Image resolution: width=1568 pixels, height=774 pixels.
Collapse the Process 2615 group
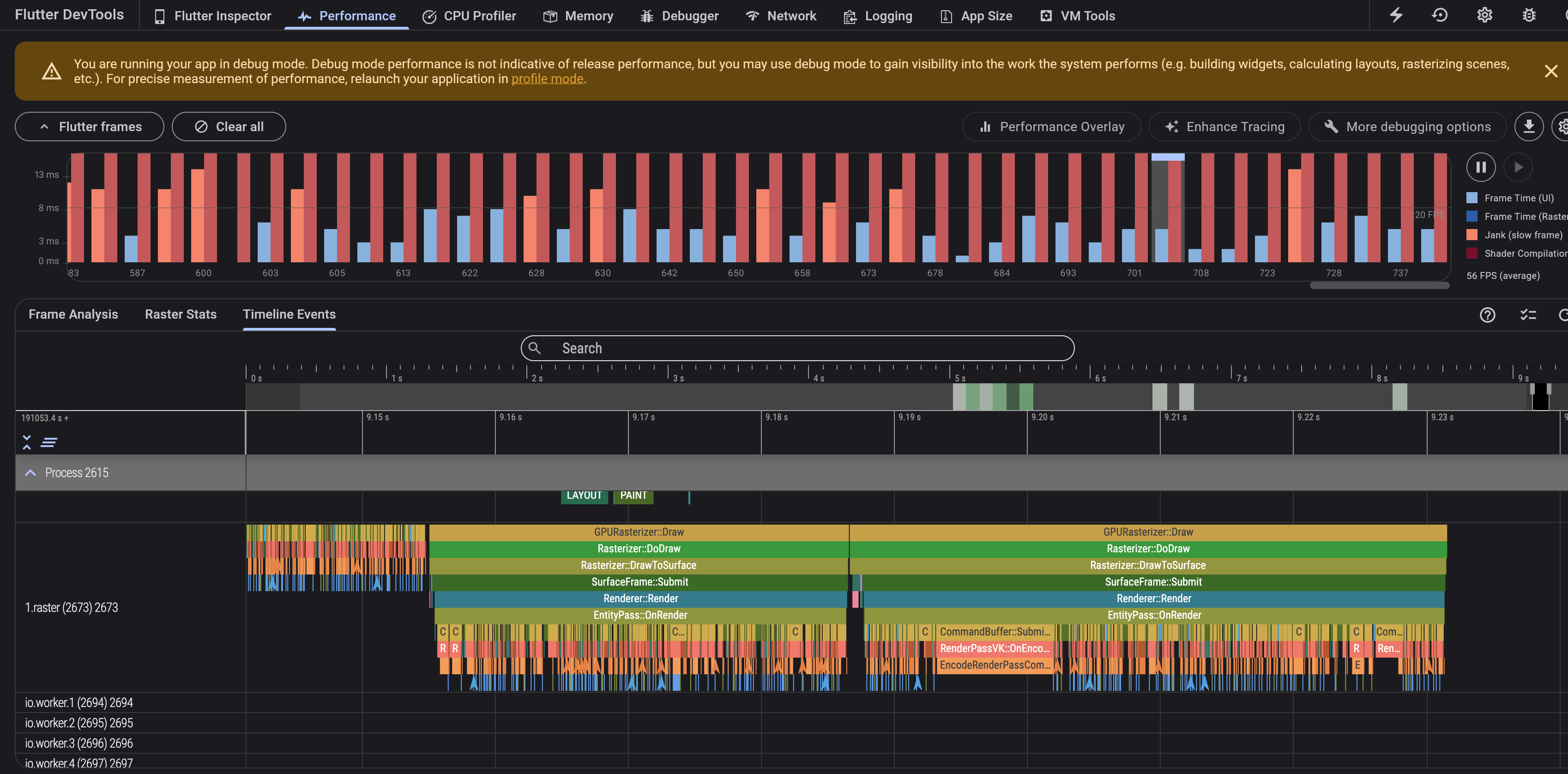click(30, 472)
